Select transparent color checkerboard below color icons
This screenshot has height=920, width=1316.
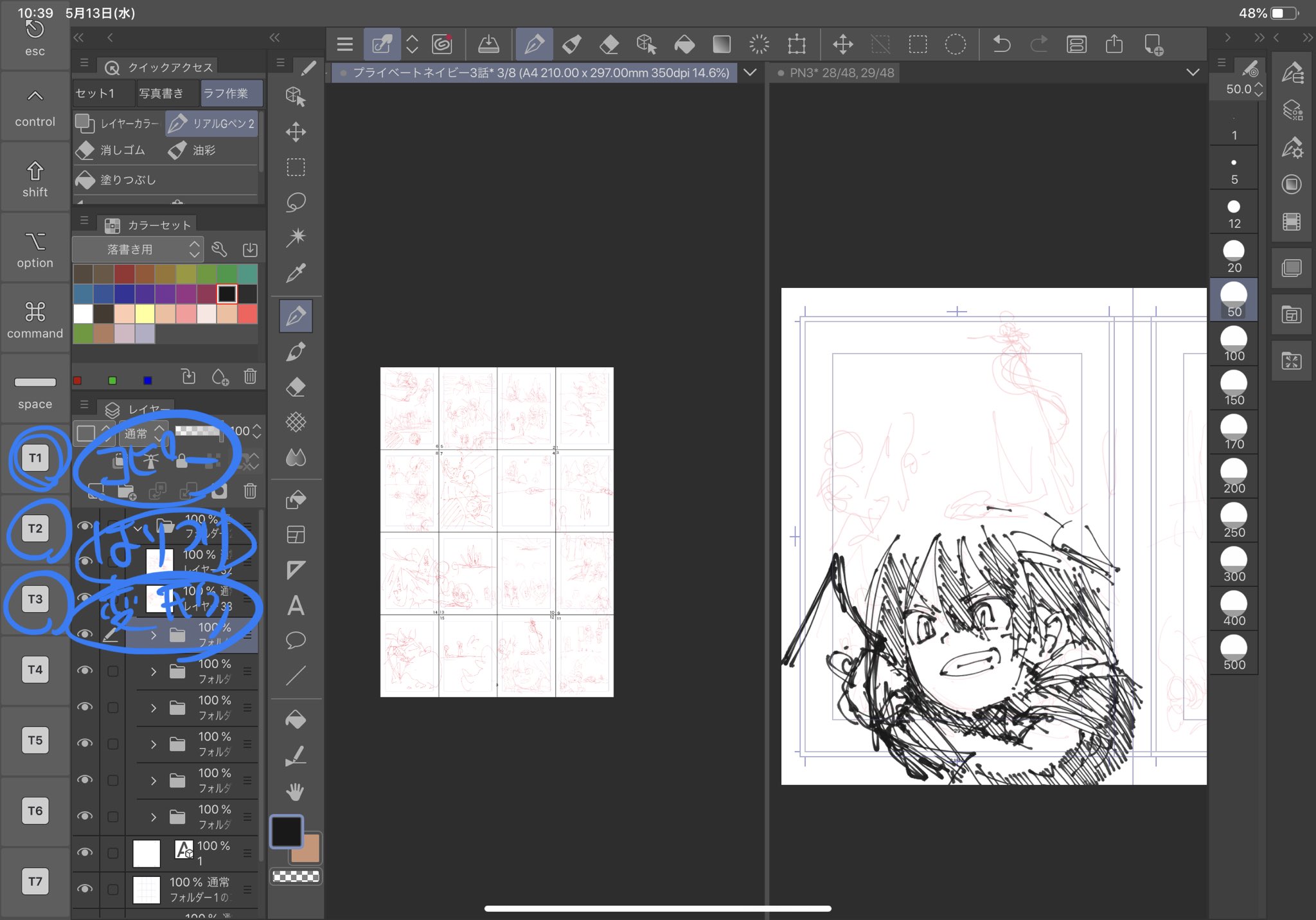click(x=296, y=876)
